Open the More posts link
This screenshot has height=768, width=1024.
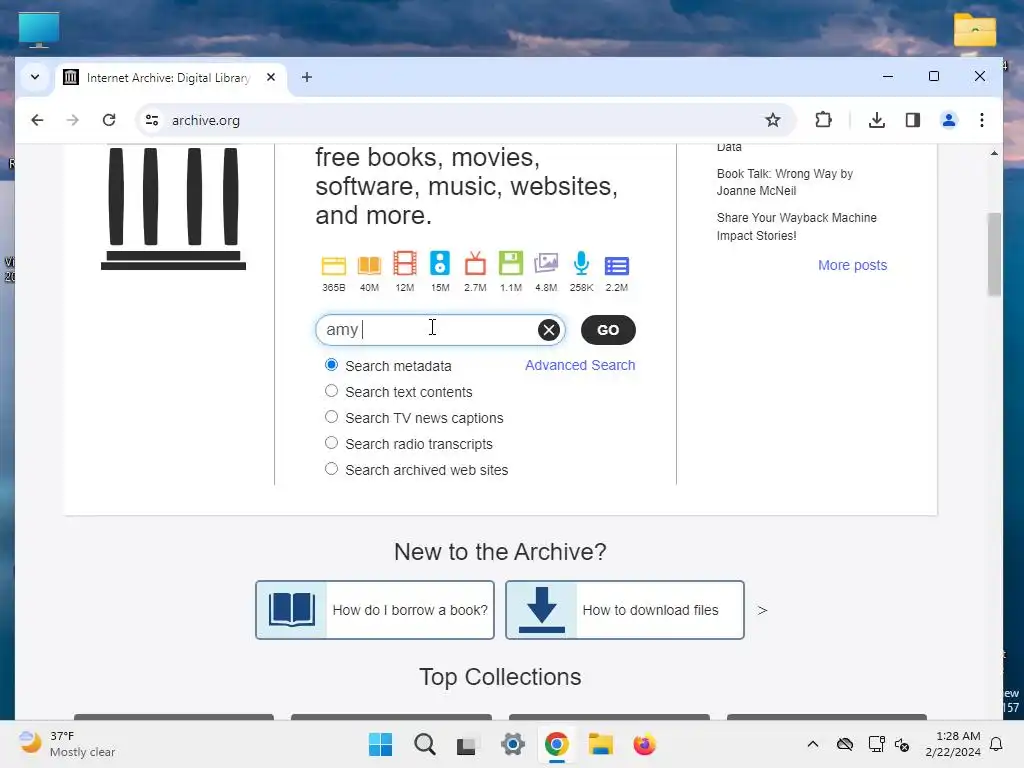(852, 265)
